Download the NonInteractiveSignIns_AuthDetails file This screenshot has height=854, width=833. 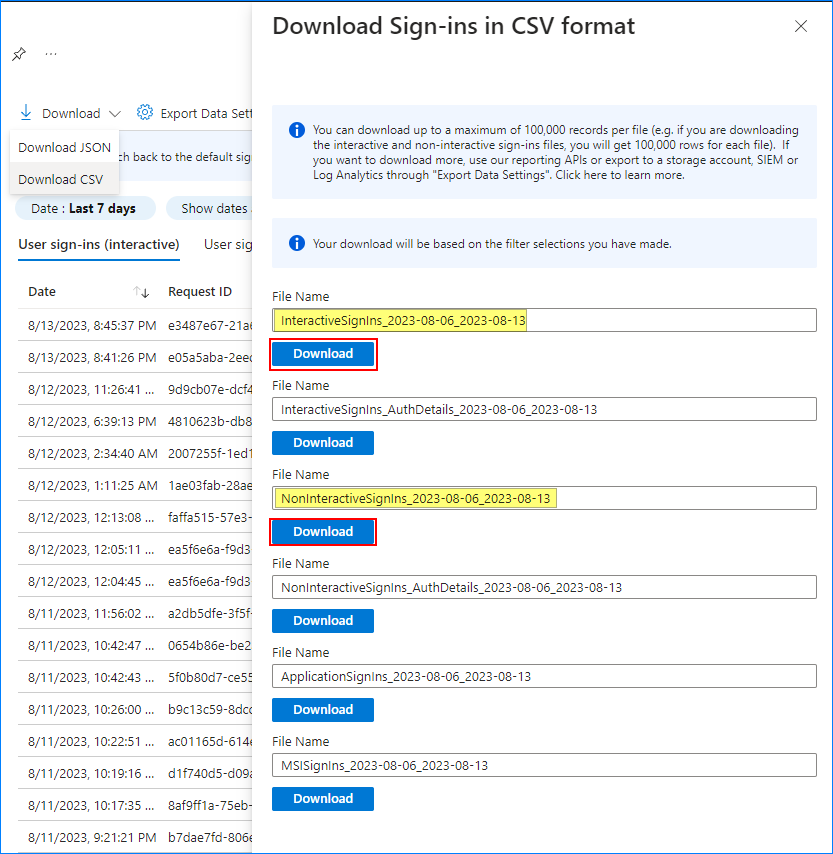pos(323,621)
